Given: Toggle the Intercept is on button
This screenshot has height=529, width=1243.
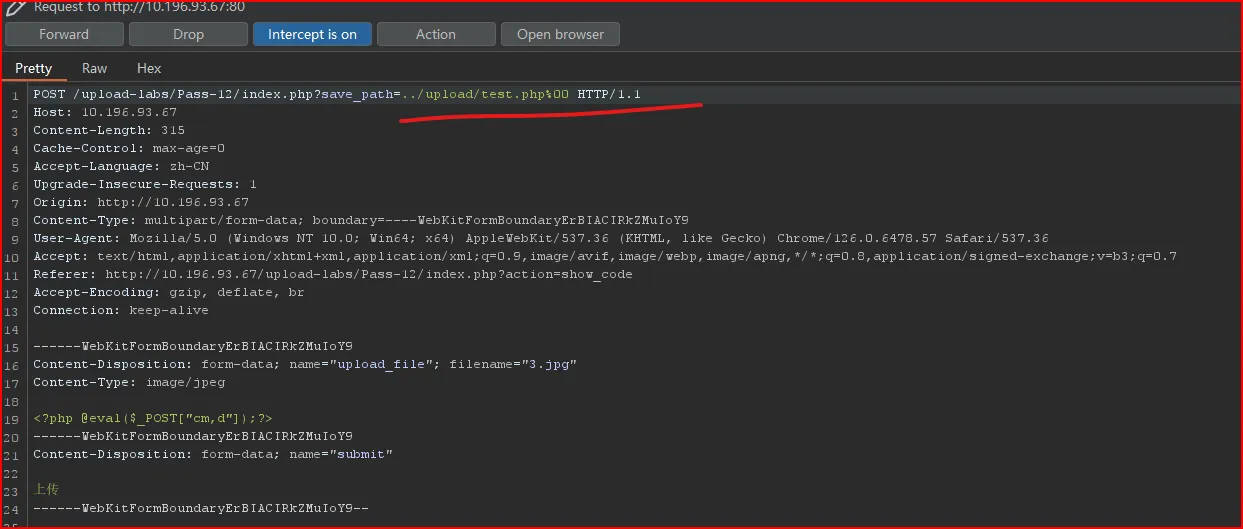Looking at the screenshot, I should [x=312, y=34].
